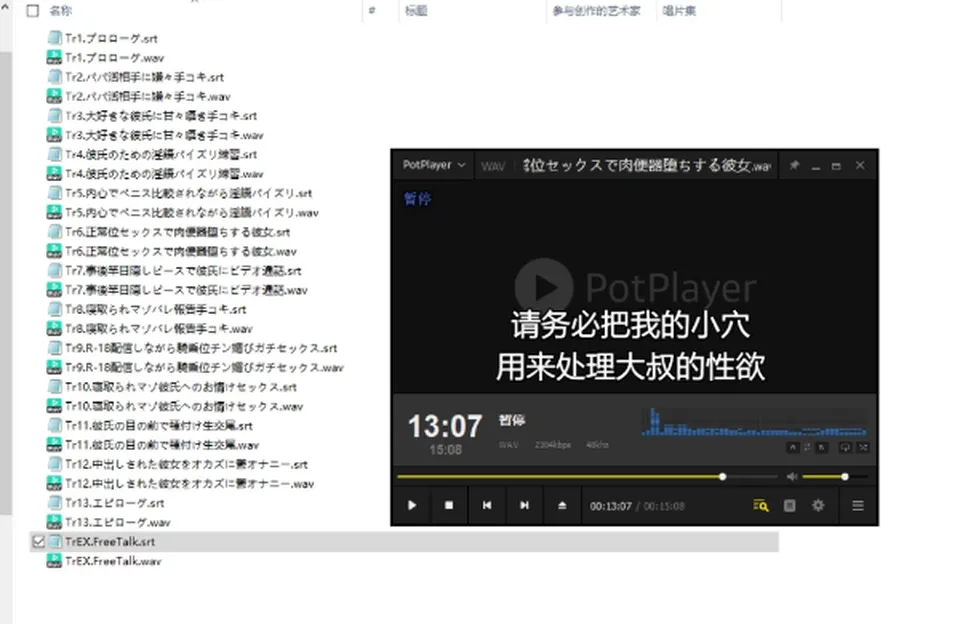Select file Tr1.プロローグ.srt
960x624 pixels.
pos(102,39)
